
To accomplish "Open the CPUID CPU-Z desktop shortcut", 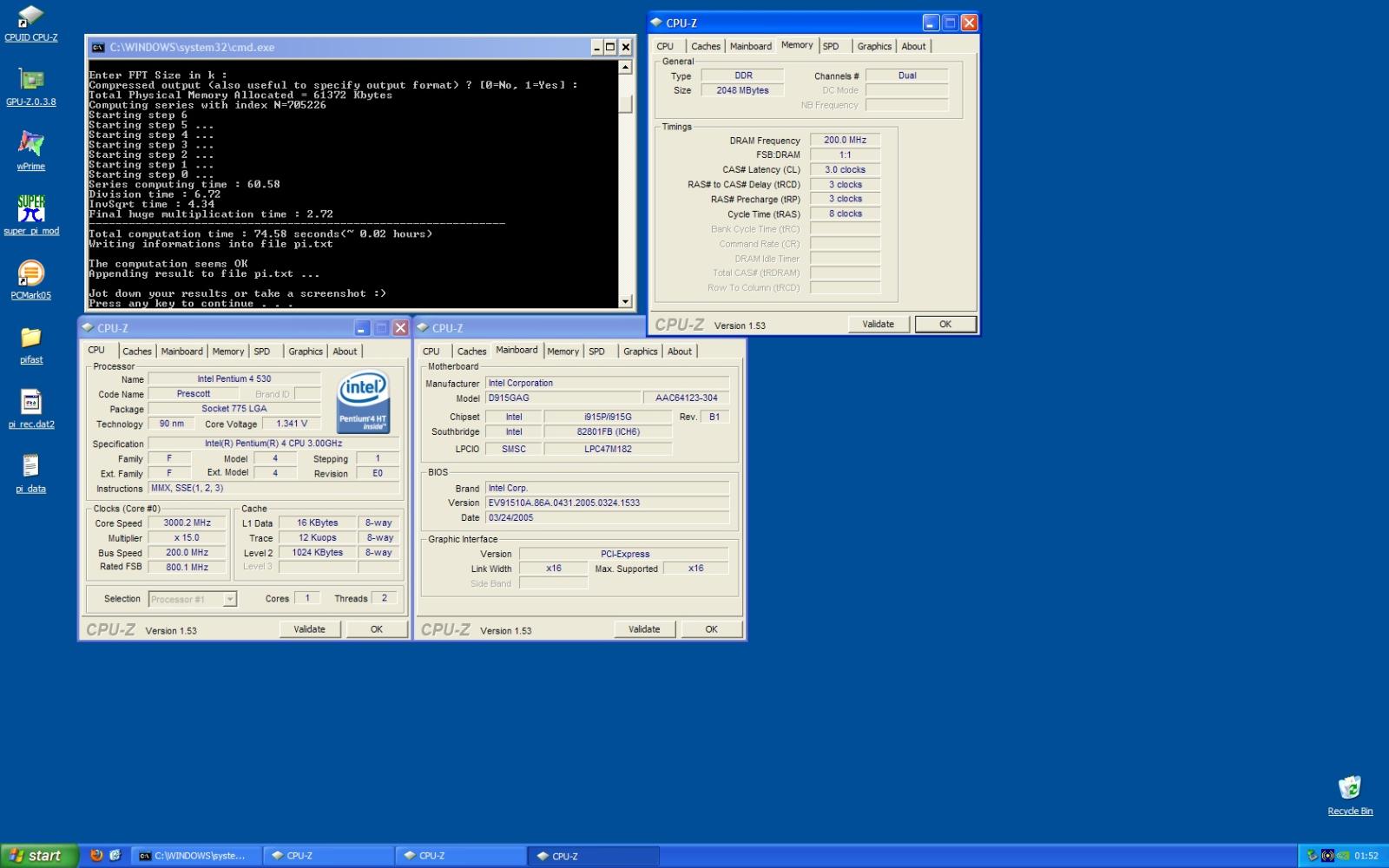I will click(31, 22).
